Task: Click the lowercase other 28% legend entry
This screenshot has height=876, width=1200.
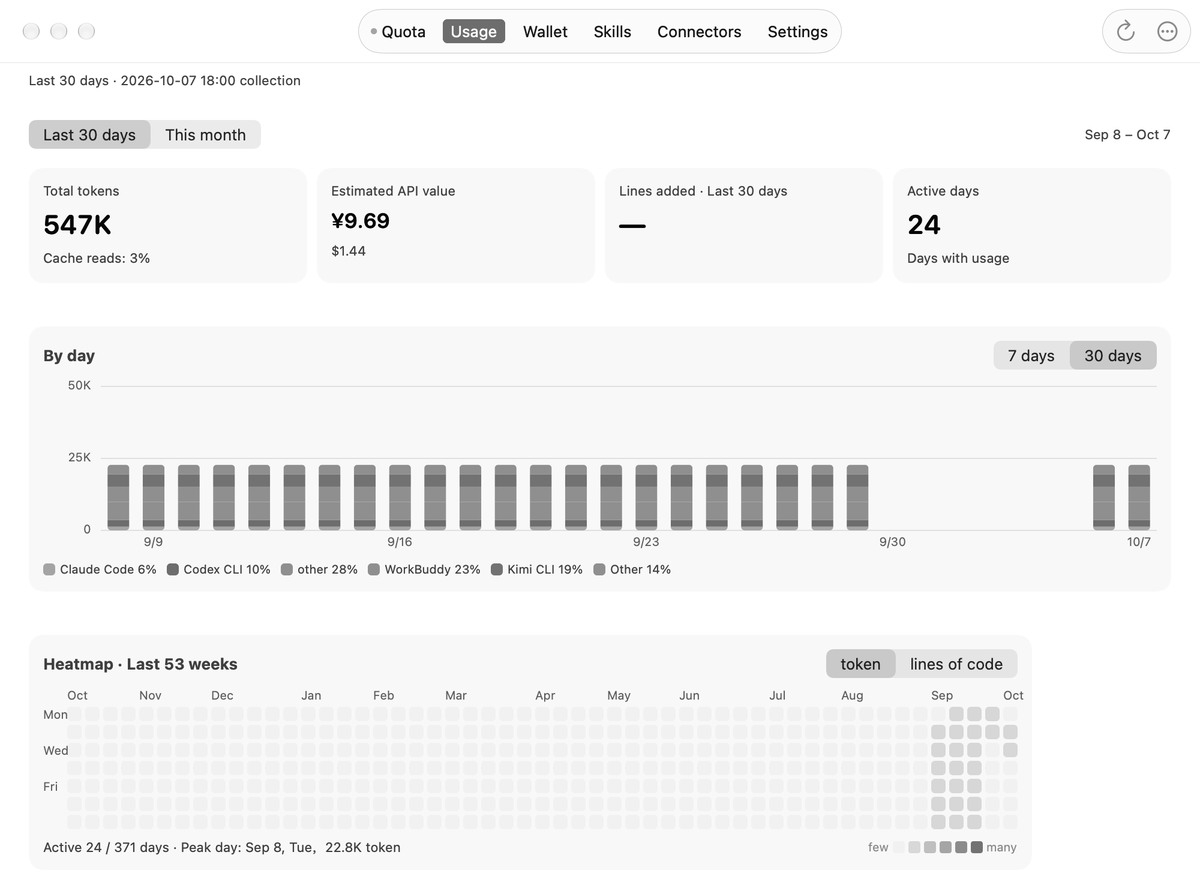Action: (319, 569)
